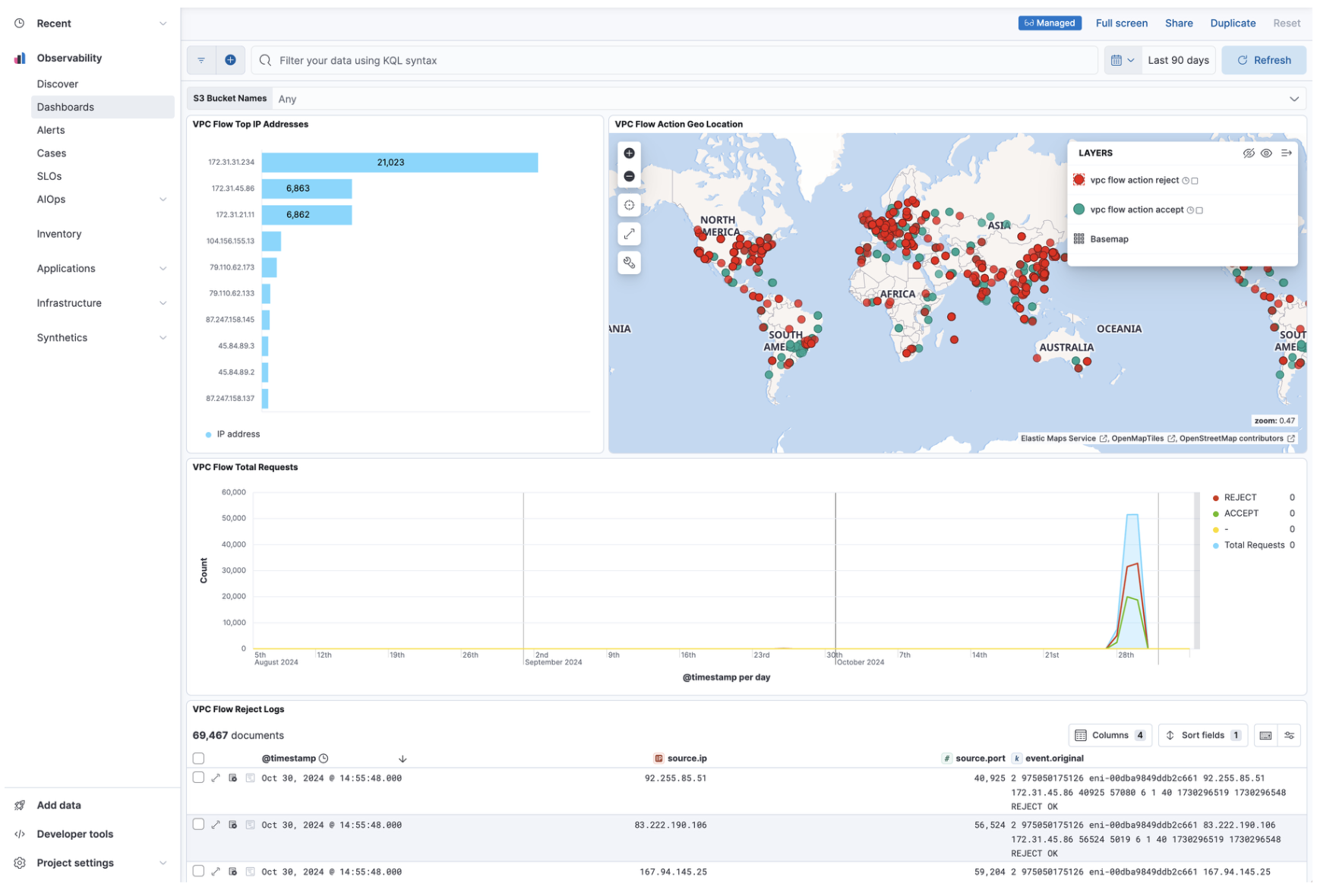1317x896 pixels.
Task: Click the add panel plus icon
Action: coord(231,59)
